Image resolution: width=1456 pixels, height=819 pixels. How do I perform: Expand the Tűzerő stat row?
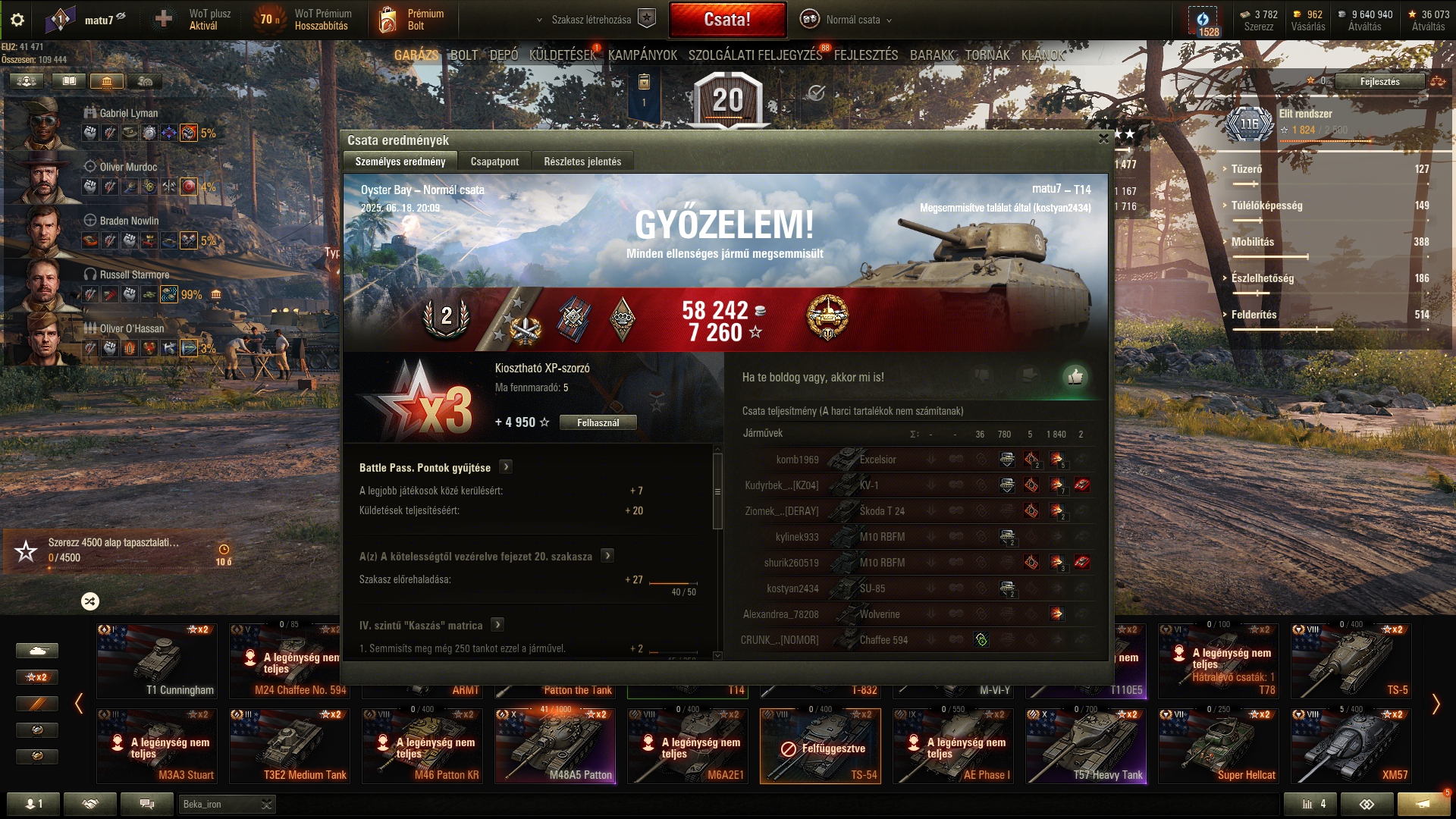tap(1326, 169)
